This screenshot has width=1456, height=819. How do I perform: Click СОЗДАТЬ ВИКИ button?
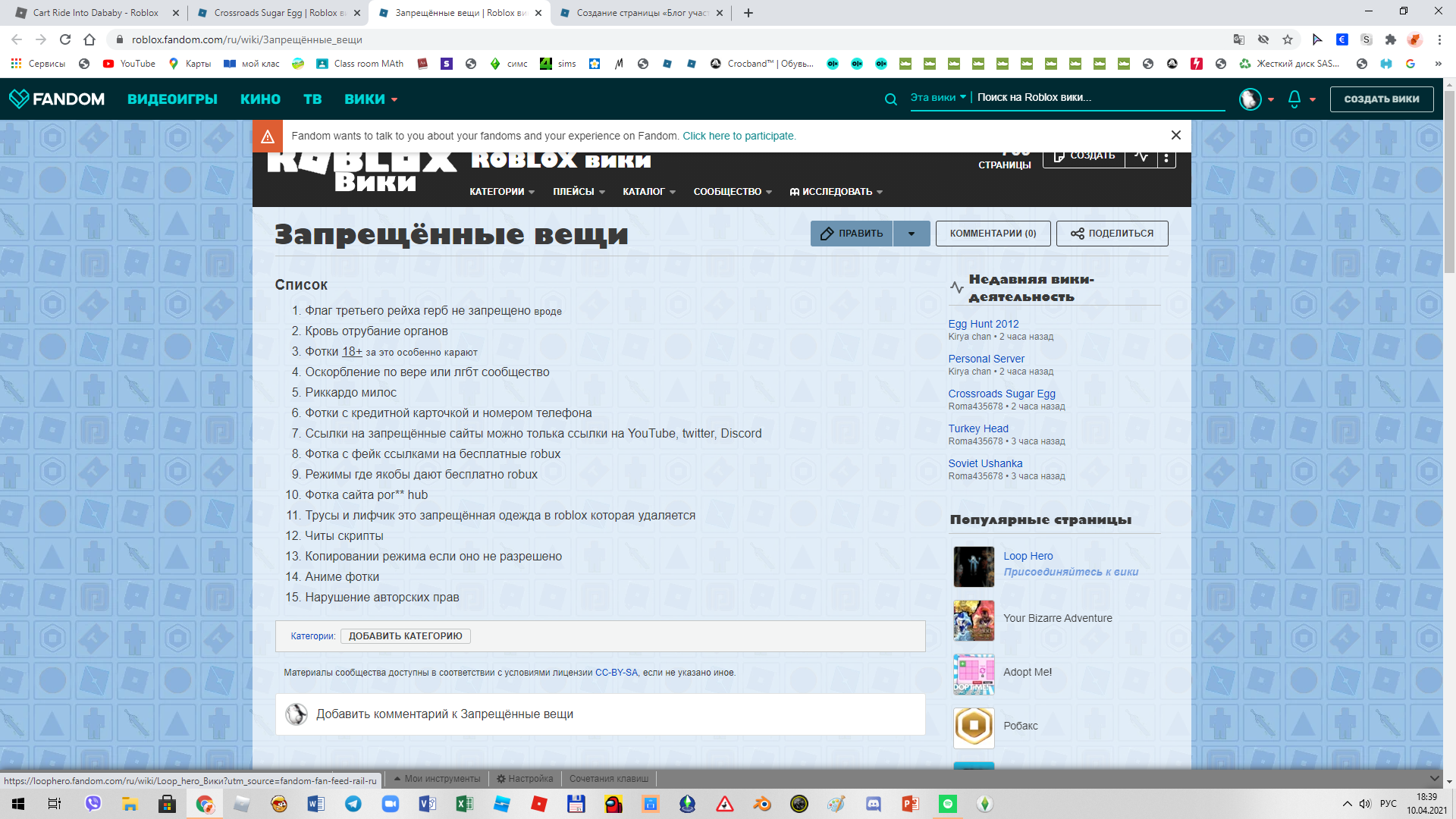pyautogui.click(x=1381, y=99)
